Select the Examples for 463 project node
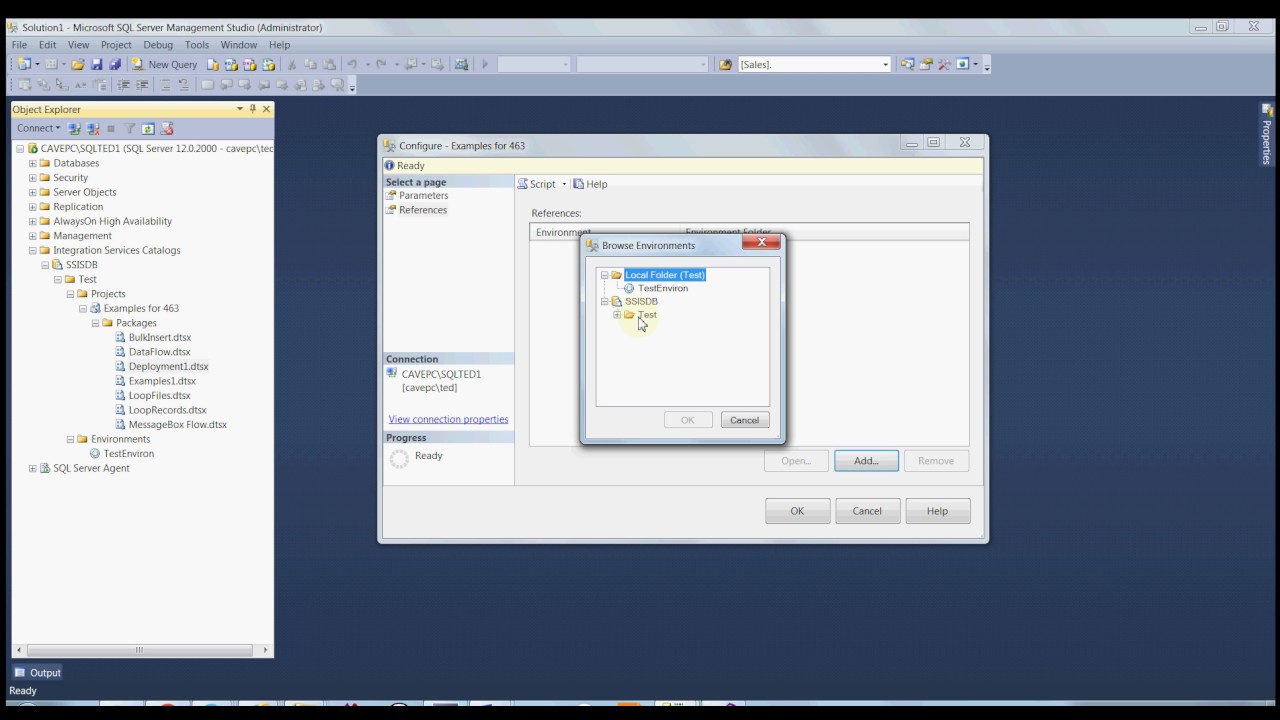 click(x=141, y=309)
